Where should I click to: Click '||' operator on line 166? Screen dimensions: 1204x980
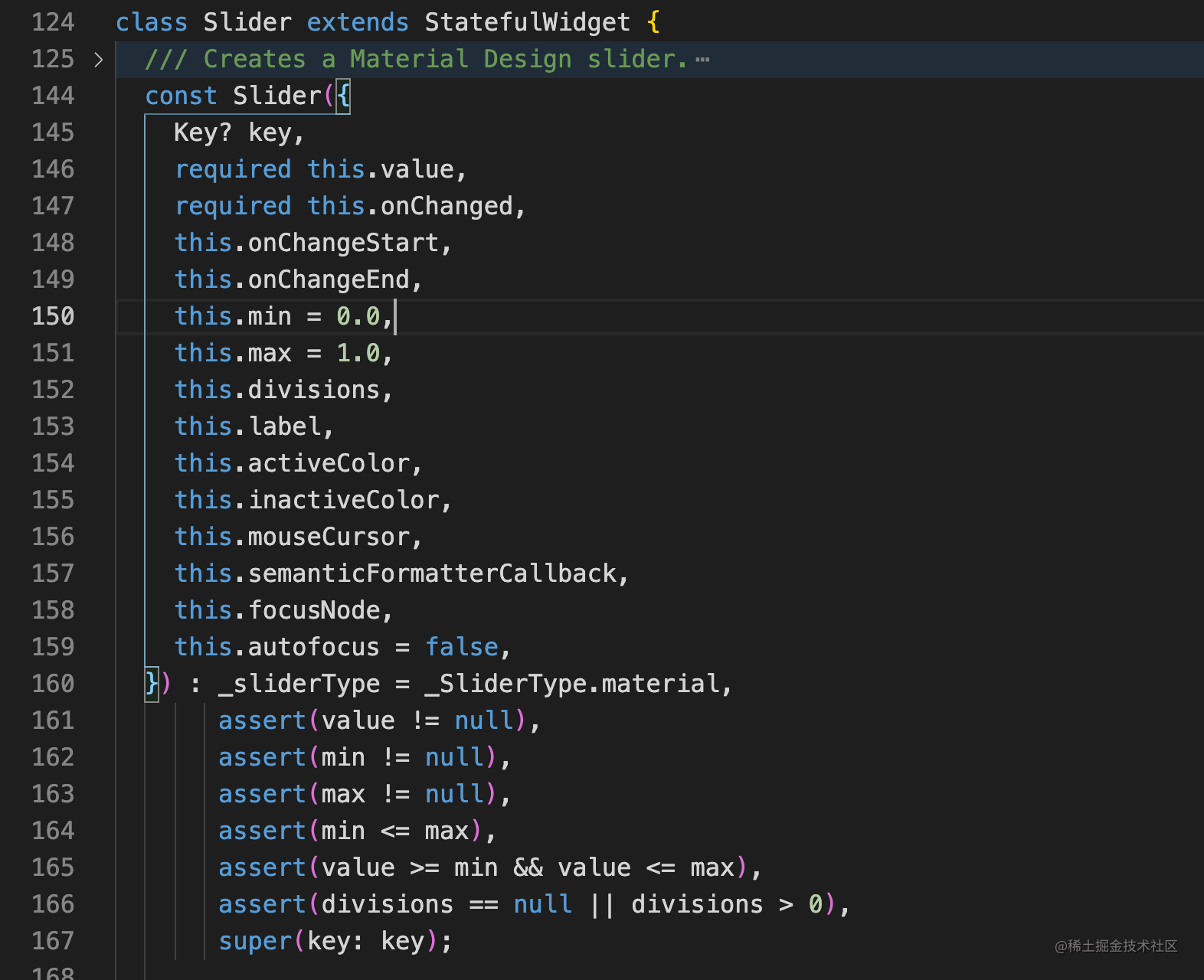tap(602, 904)
